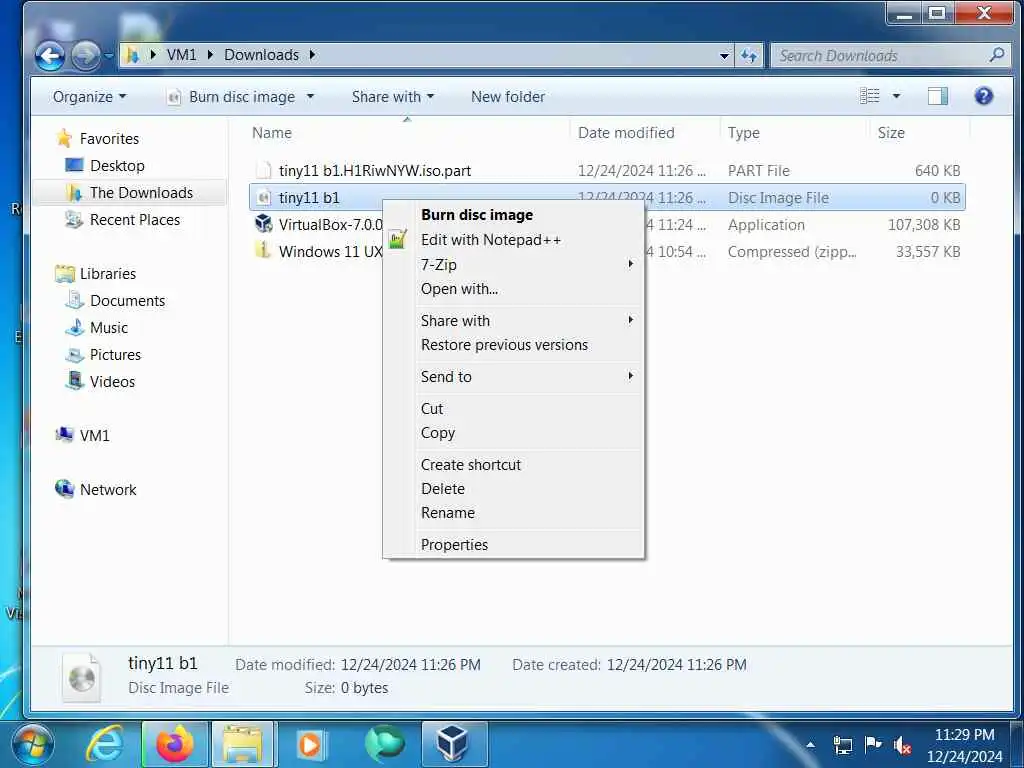Show hidden tray icons arrow
This screenshot has width=1024, height=768.
tap(810, 744)
